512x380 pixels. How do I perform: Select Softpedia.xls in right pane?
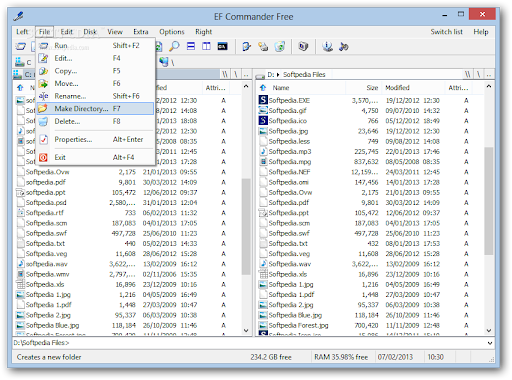(288, 274)
